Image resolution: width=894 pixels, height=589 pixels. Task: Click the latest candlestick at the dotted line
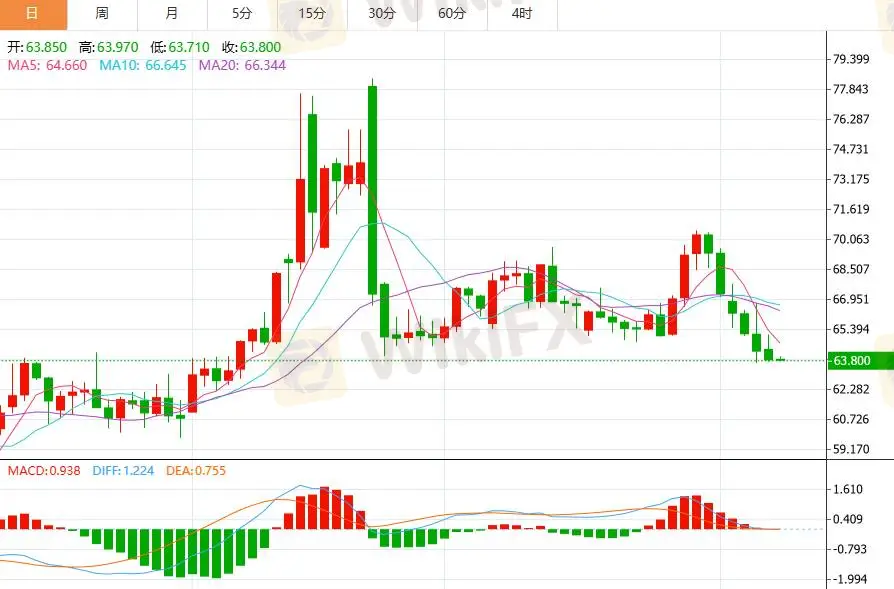pos(781,359)
